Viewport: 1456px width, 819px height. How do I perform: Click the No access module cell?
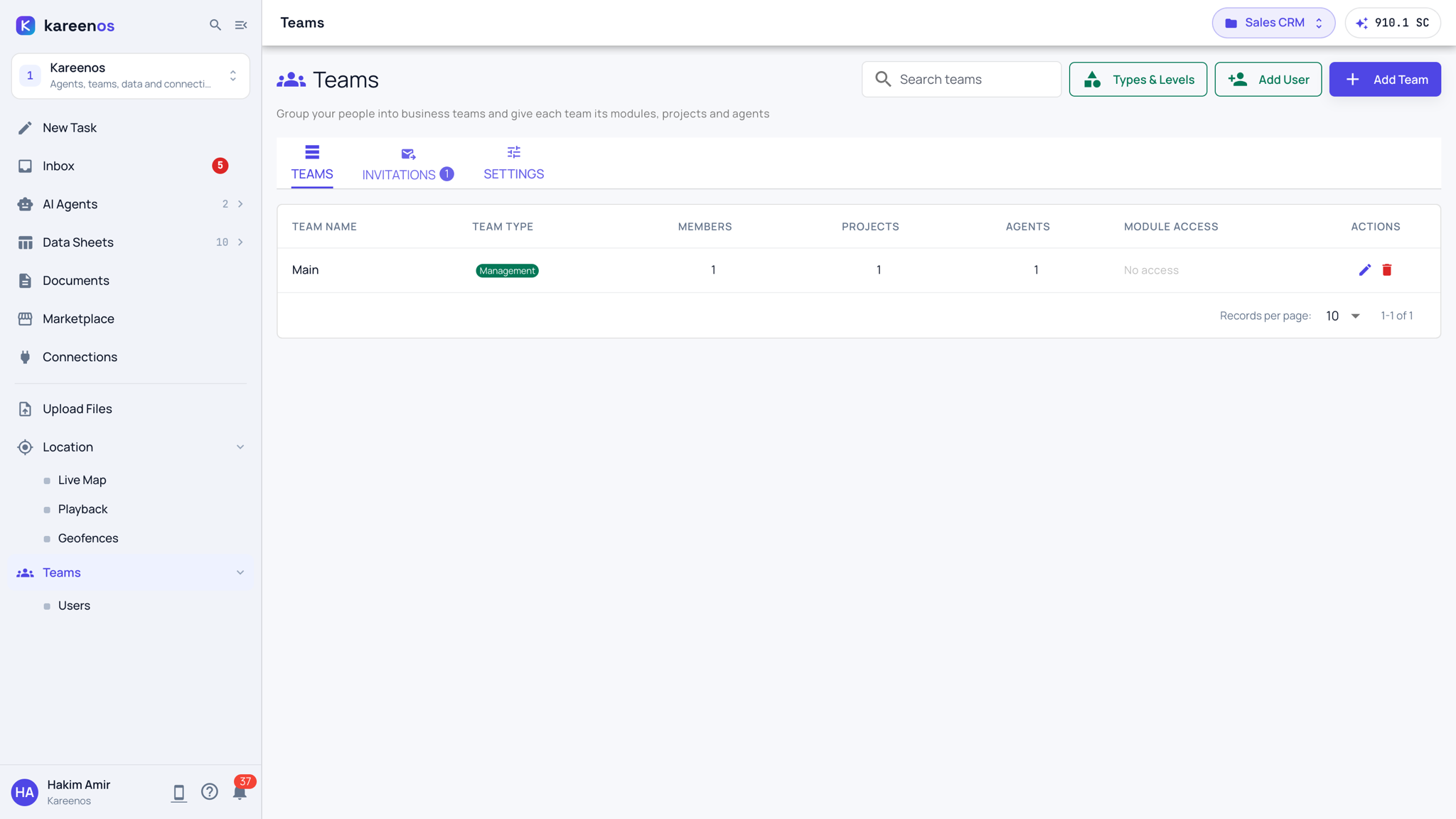(x=1151, y=270)
